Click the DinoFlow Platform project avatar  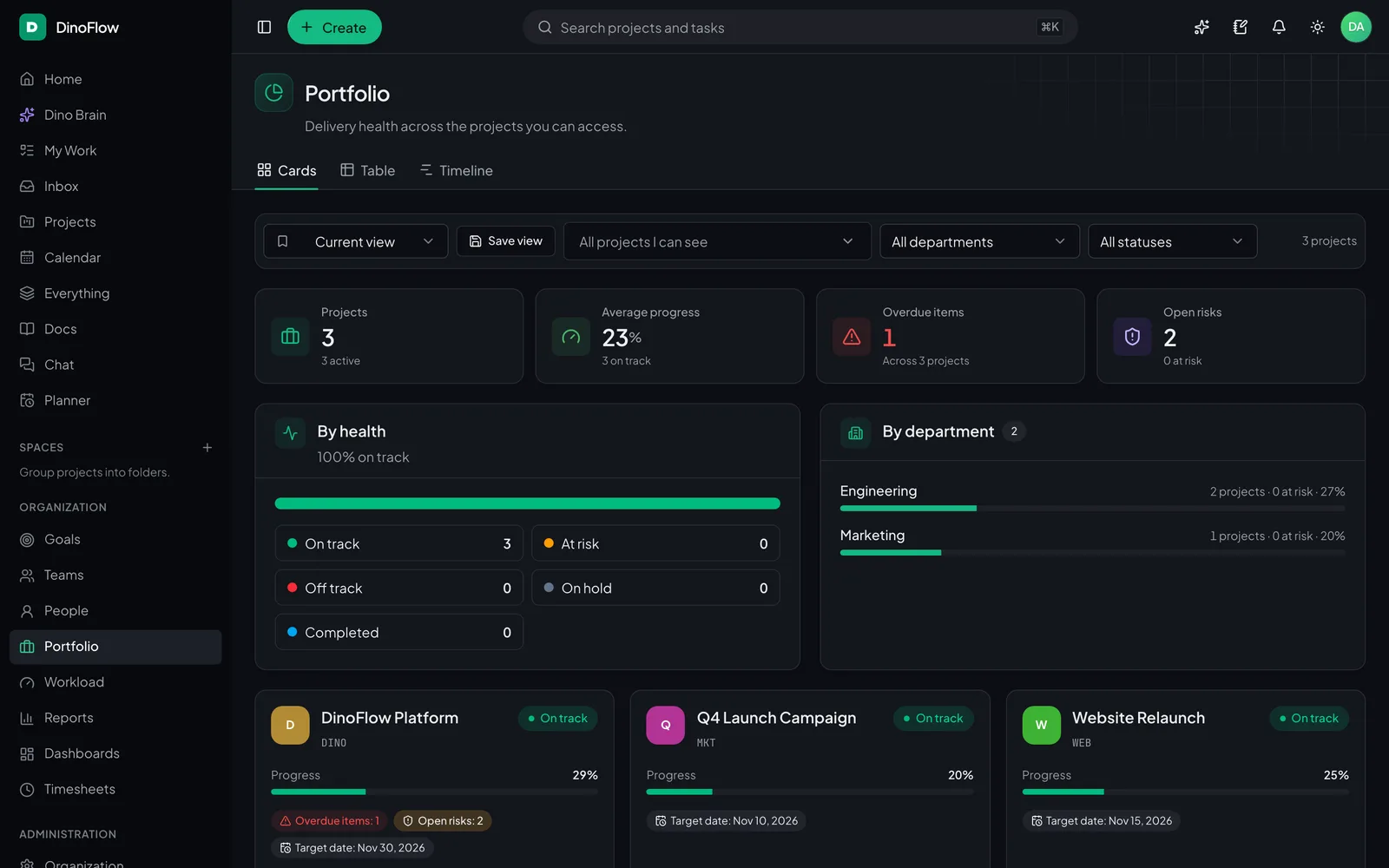290,726
